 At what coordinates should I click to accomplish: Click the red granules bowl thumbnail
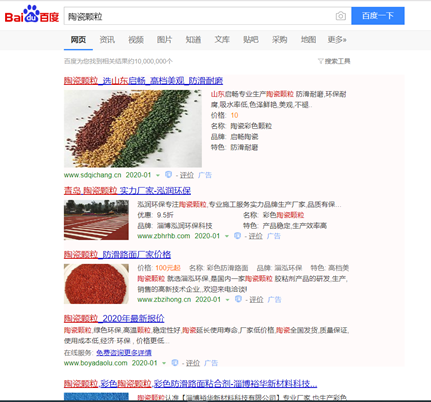pos(96,284)
